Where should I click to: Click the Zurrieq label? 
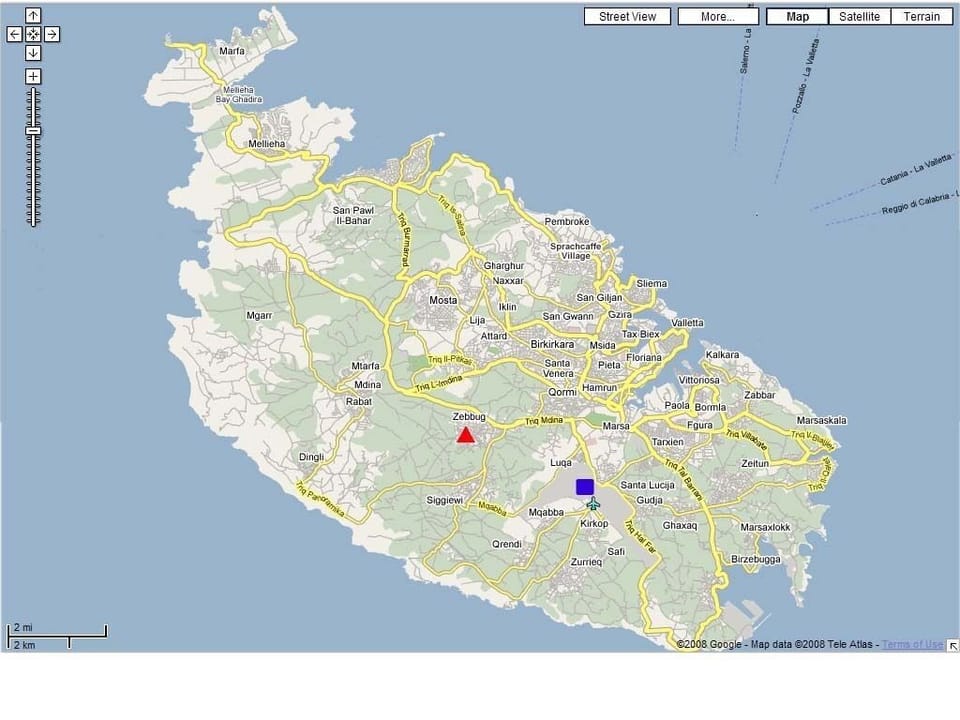[x=586, y=561]
